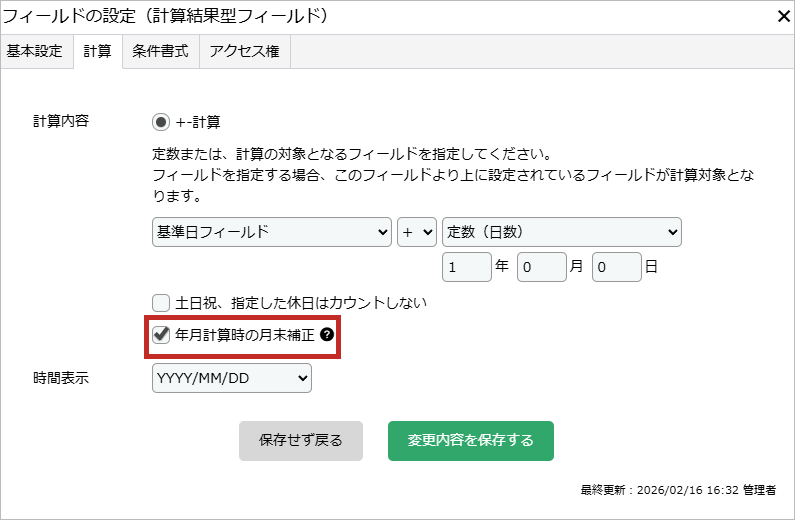Click the 年 (years) input field
This screenshot has height=520, width=795.
pos(466,268)
